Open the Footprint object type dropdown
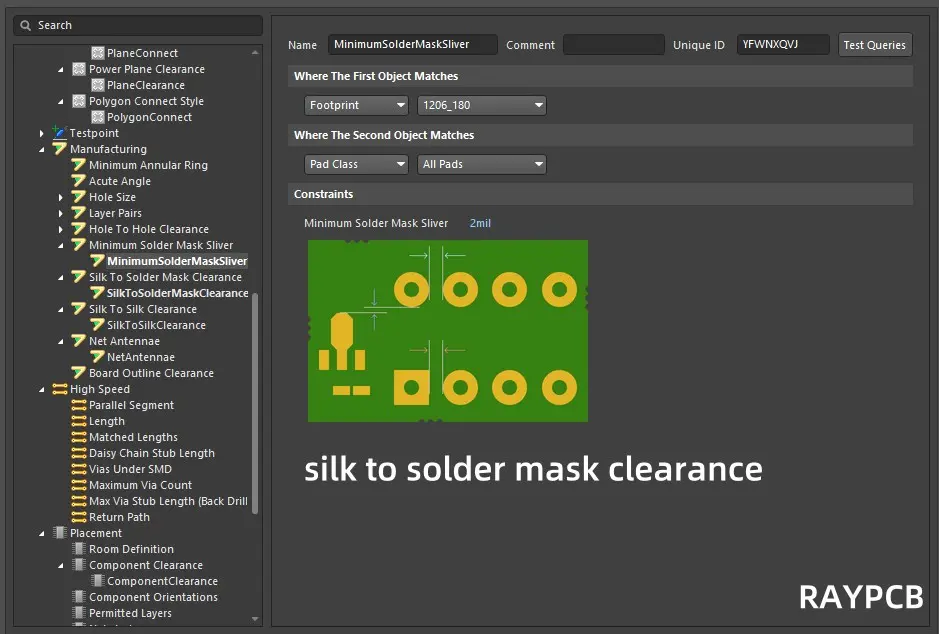Image resolution: width=939 pixels, height=634 pixels. pos(356,105)
